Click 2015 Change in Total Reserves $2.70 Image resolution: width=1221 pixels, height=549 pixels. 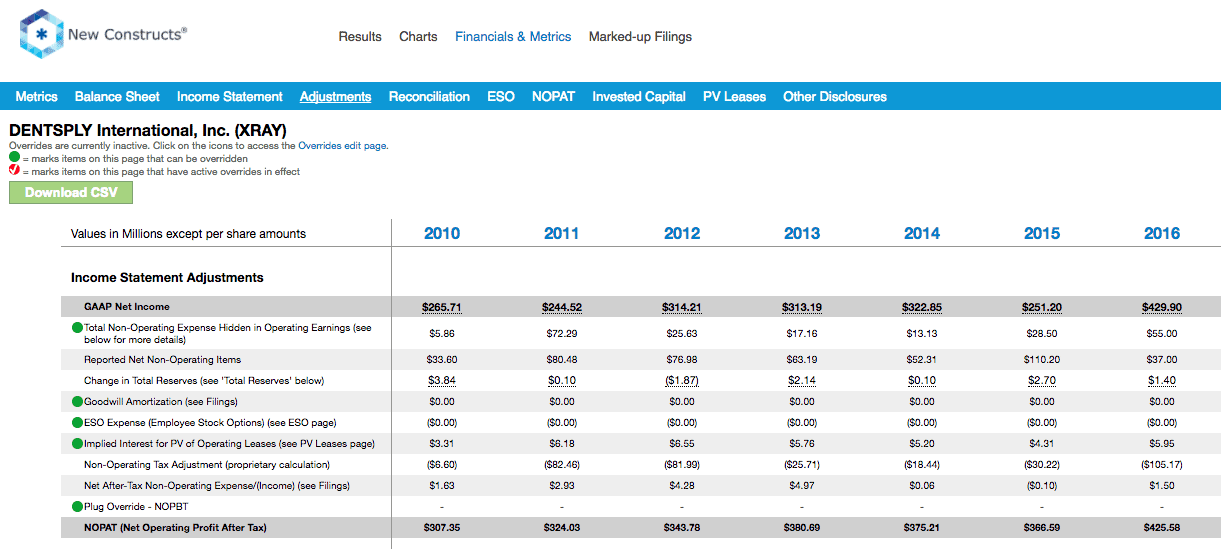(1042, 381)
